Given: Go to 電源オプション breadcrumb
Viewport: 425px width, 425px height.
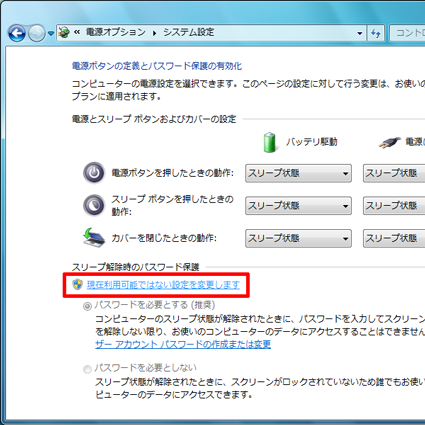Looking at the screenshot, I should [x=116, y=32].
